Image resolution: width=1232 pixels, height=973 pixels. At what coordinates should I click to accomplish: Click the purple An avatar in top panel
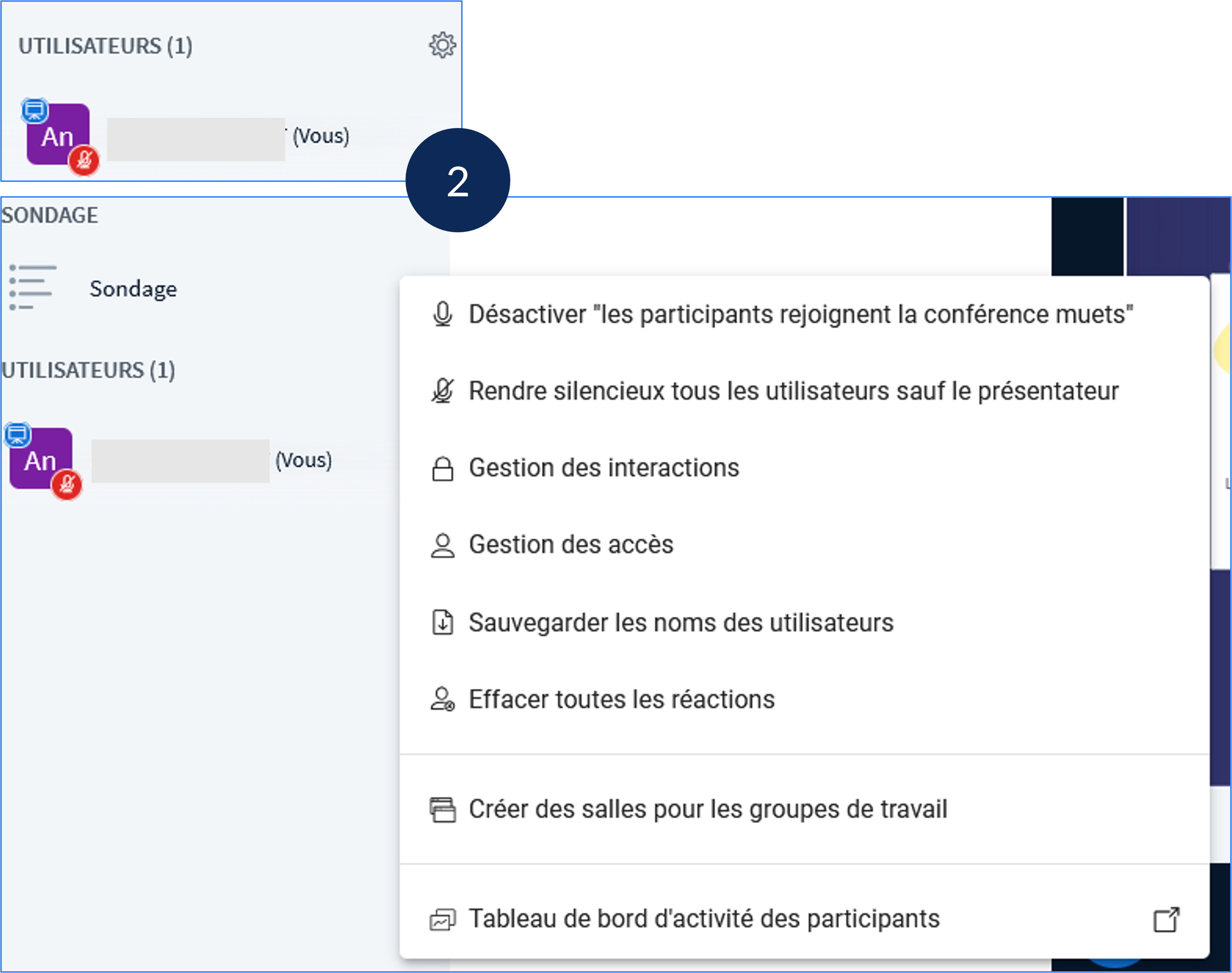pos(57,135)
